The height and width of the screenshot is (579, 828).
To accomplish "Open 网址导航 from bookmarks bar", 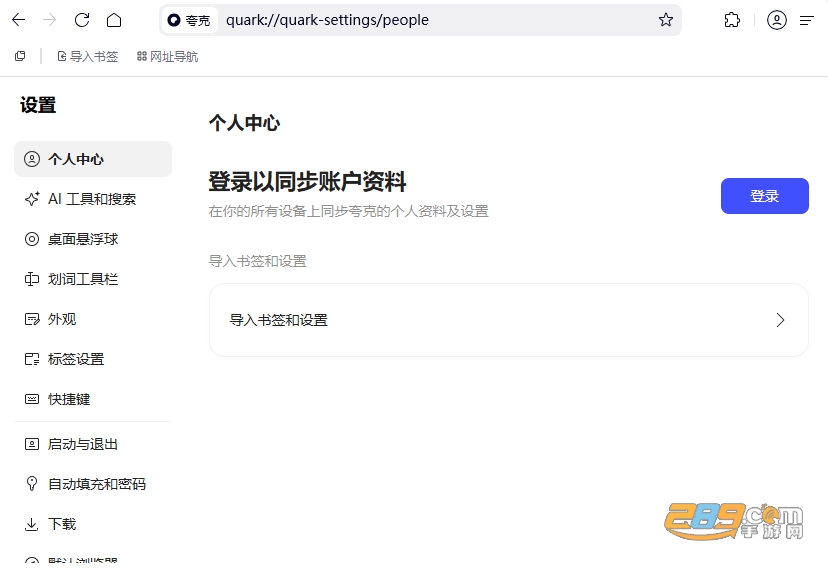I will [x=167, y=56].
